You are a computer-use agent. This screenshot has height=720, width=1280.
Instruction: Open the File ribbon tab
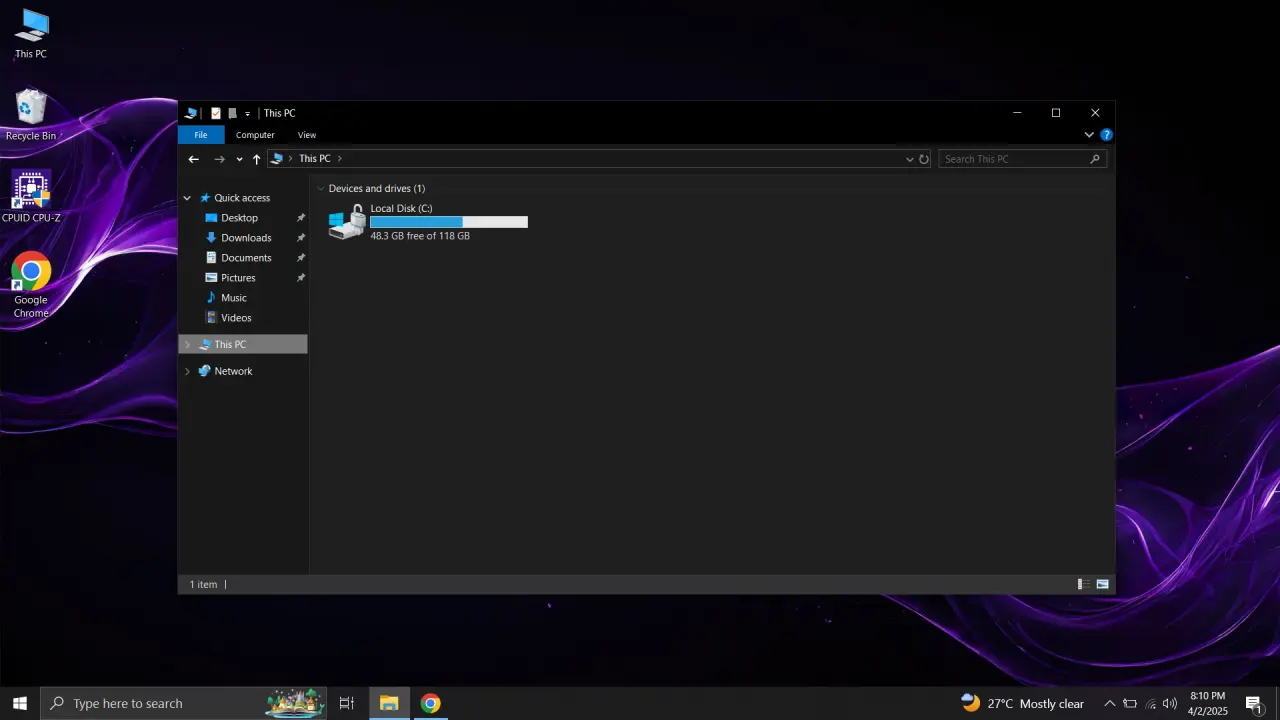(201, 135)
